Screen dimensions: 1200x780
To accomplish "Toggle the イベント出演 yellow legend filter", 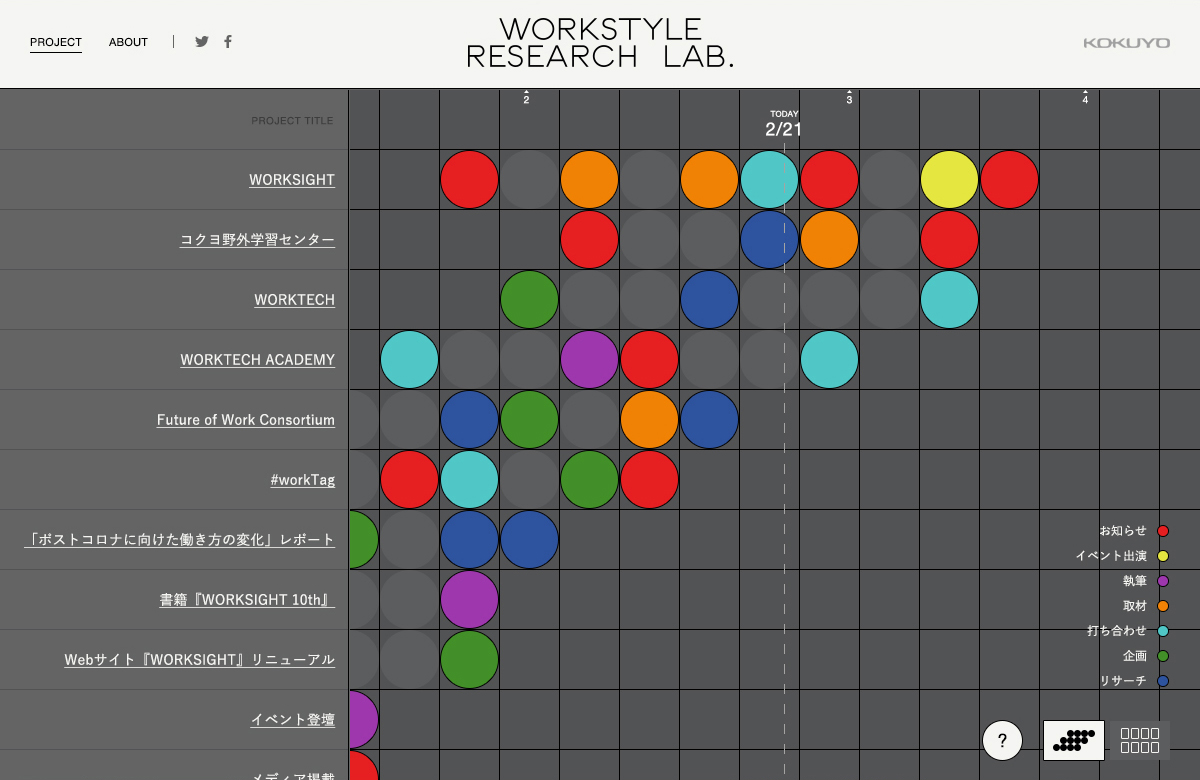I will (x=1122, y=556).
